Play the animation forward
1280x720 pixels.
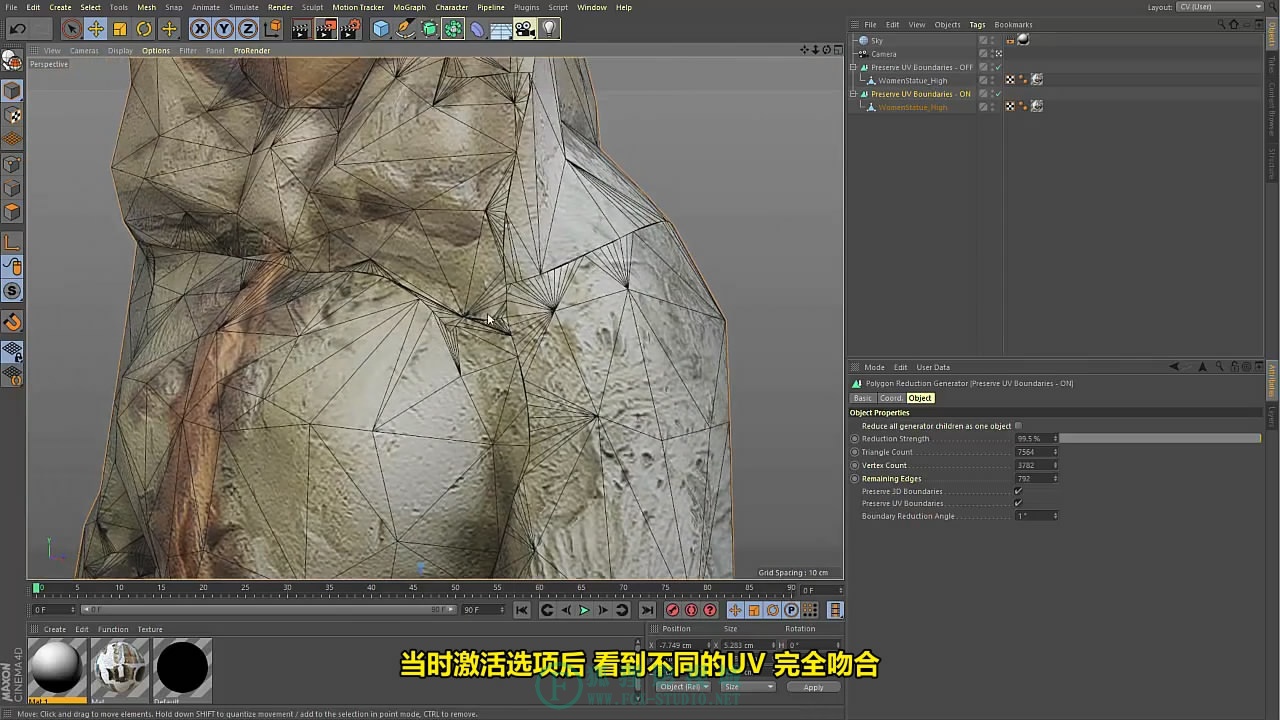pyautogui.click(x=584, y=610)
